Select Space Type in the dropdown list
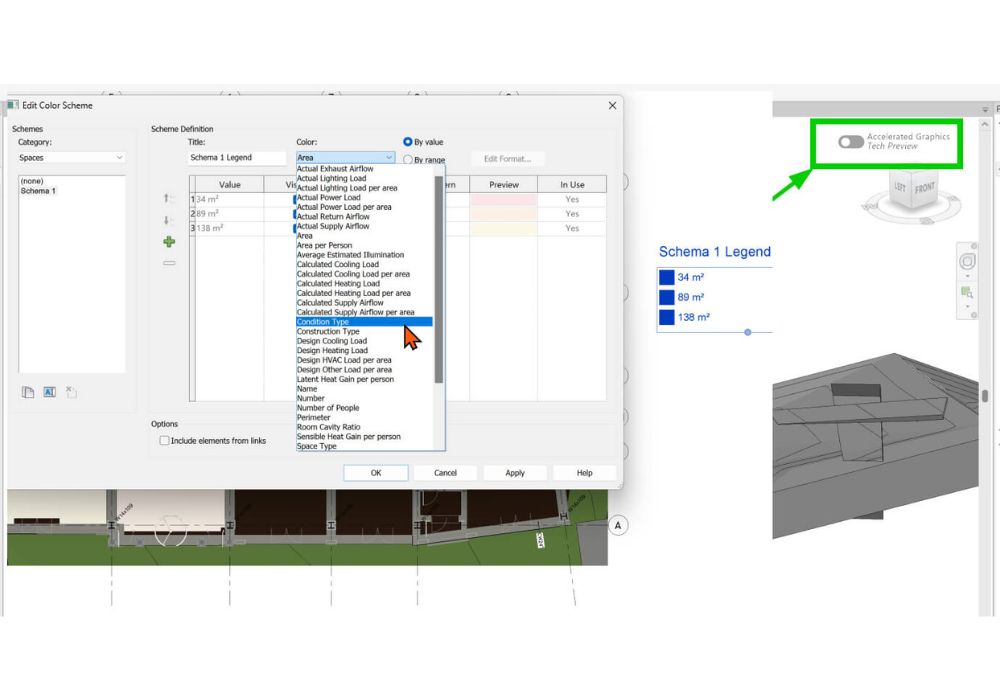 (317, 446)
